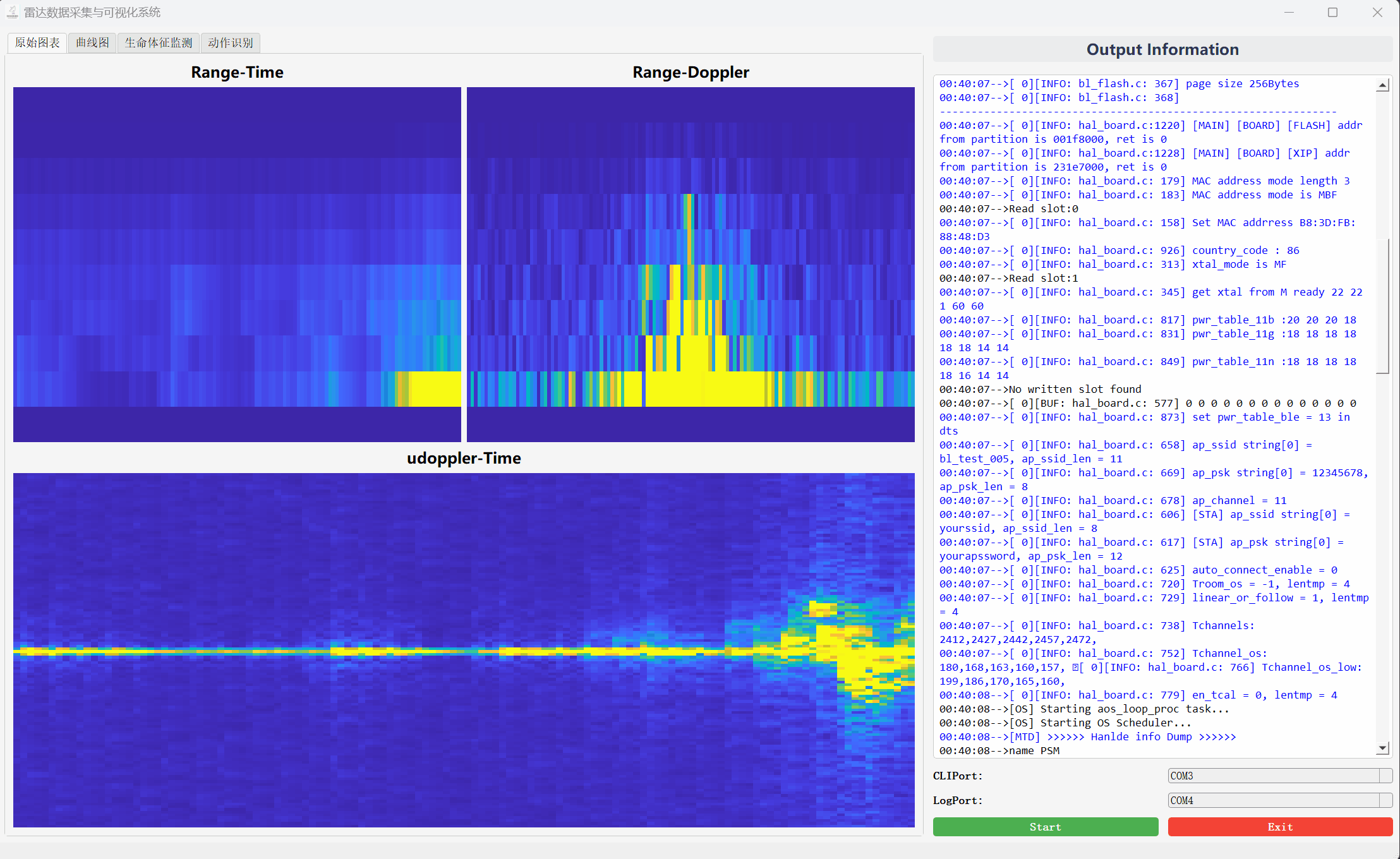The width and height of the screenshot is (1400, 859).
Task: Expand the CLIPort port selection list
Action: point(1385,776)
